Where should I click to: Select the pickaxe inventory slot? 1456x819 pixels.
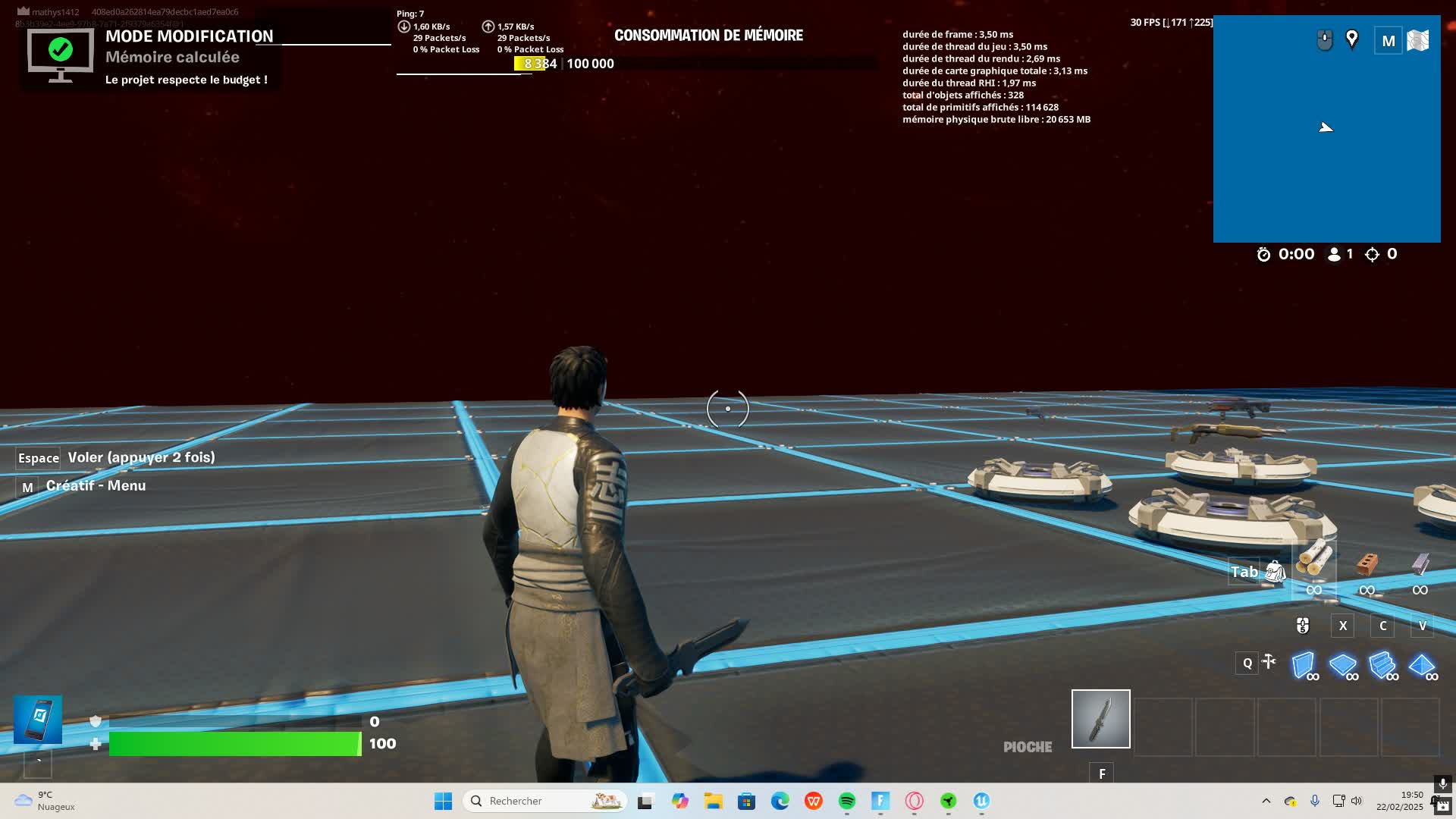coord(1100,719)
